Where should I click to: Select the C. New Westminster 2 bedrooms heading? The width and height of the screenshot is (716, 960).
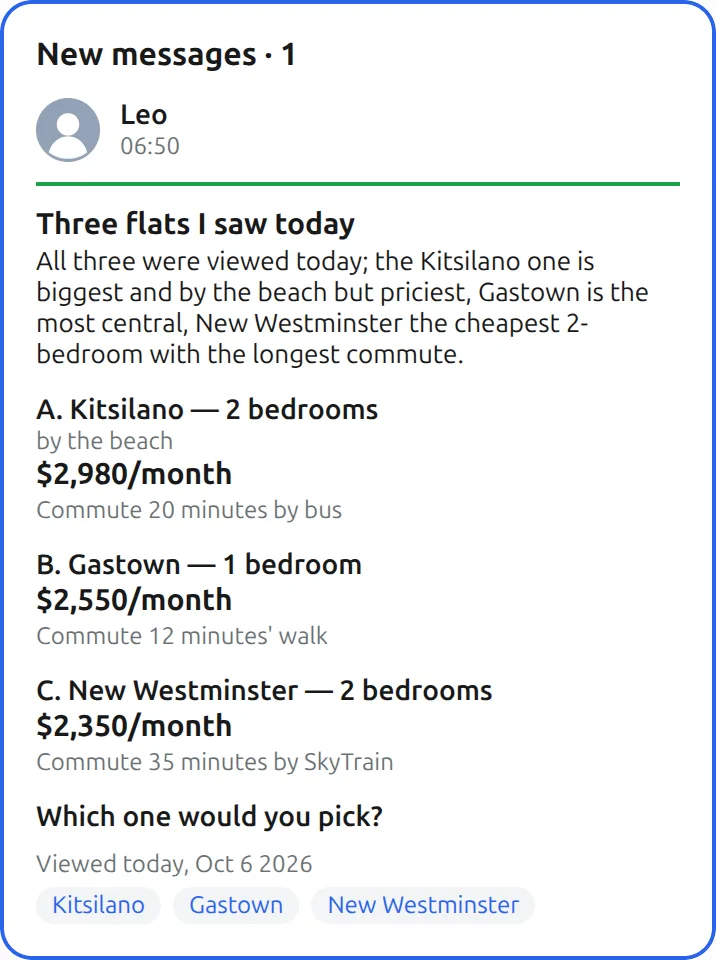pos(264,691)
